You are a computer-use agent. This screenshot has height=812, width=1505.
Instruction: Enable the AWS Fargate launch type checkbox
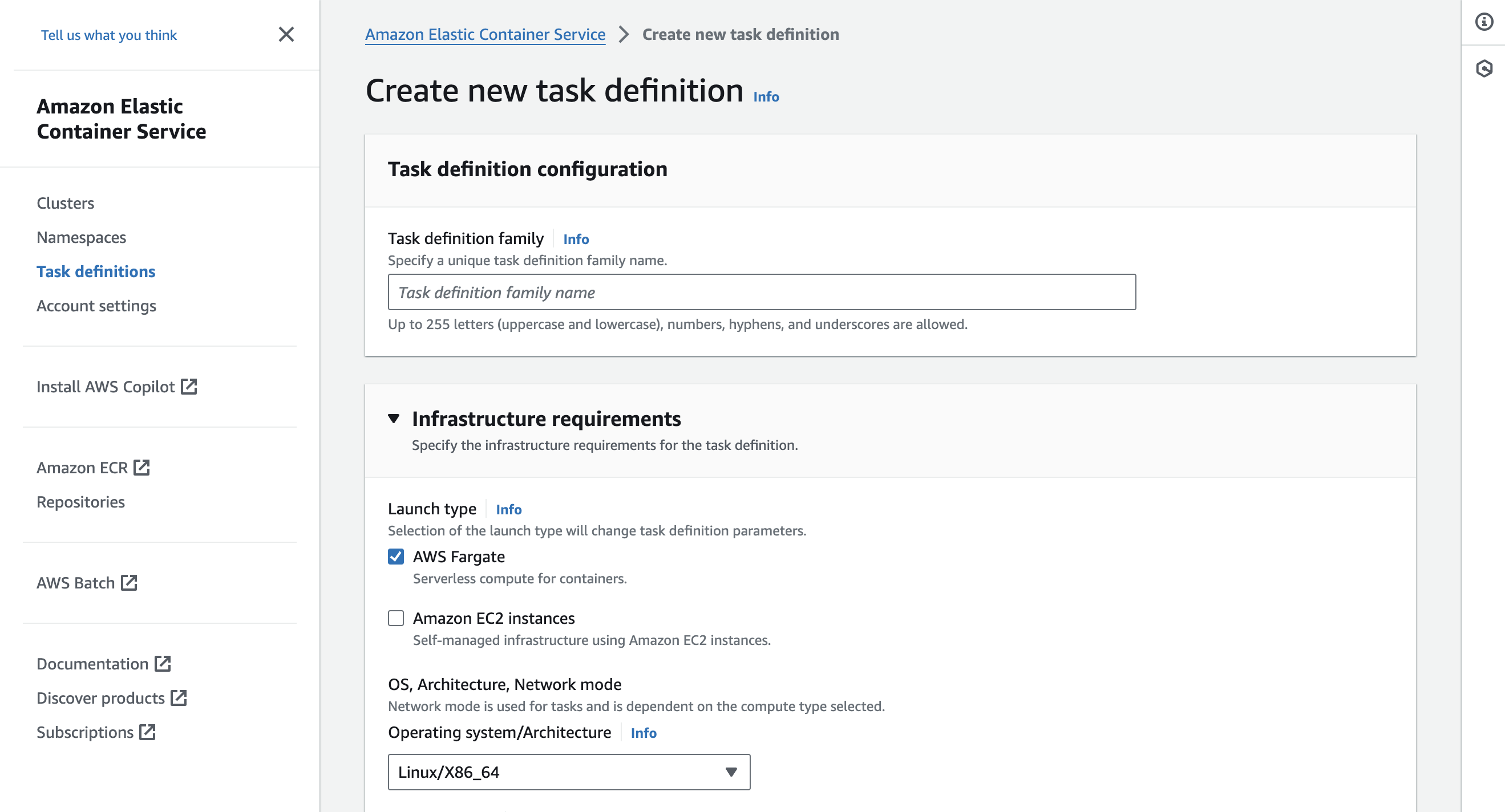[x=396, y=557]
